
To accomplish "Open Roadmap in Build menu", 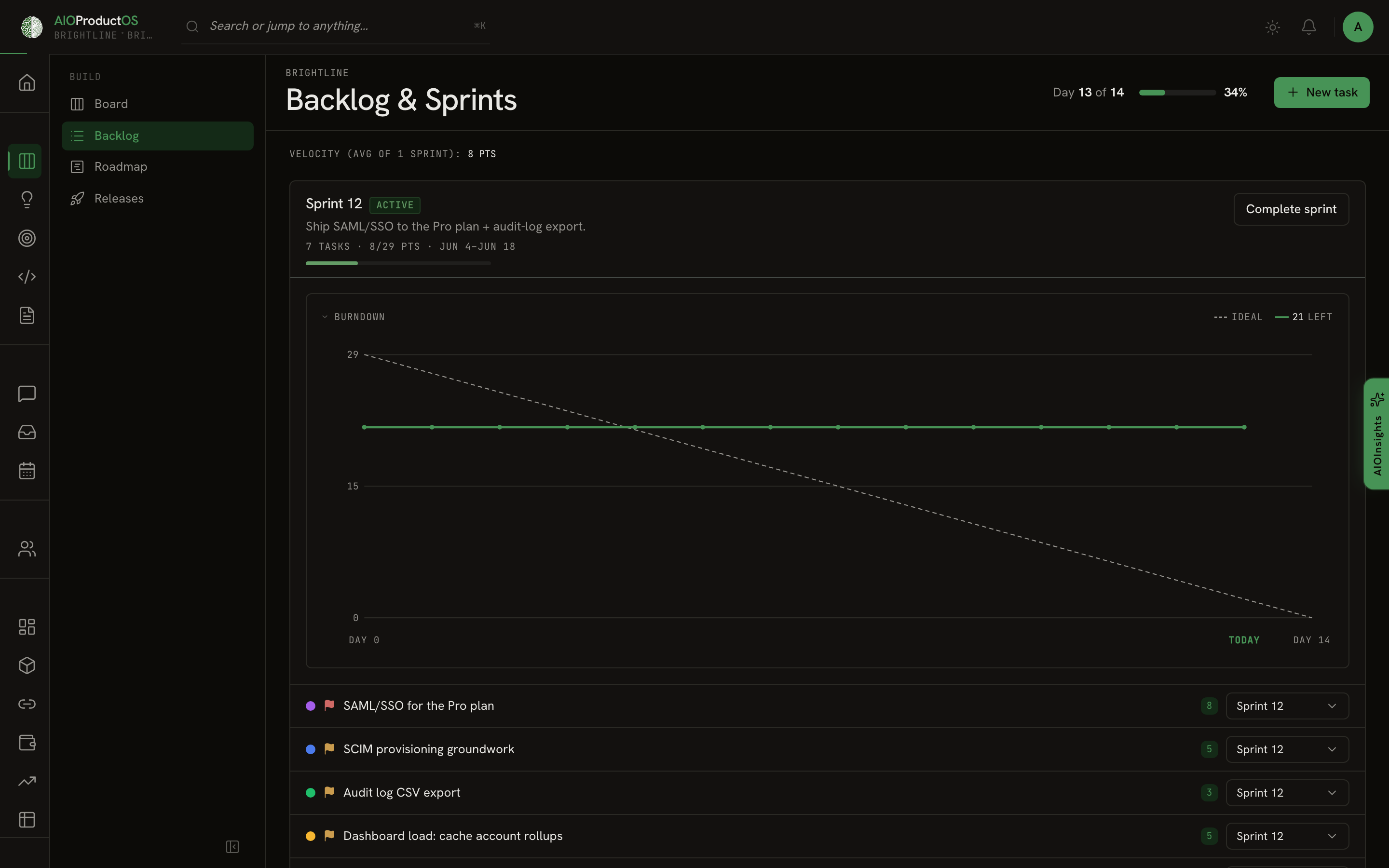I will click(x=157, y=166).
